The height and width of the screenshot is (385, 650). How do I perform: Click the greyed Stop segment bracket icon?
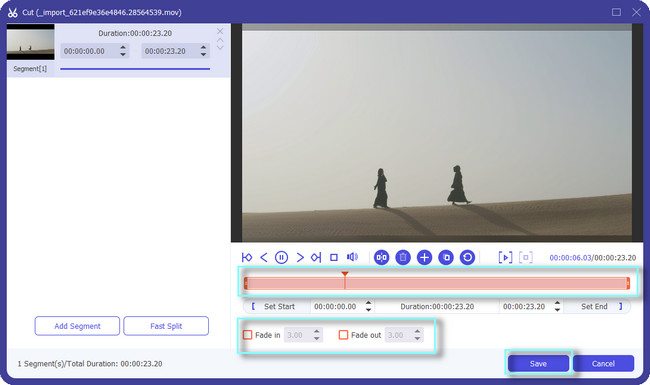pyautogui.click(x=526, y=257)
